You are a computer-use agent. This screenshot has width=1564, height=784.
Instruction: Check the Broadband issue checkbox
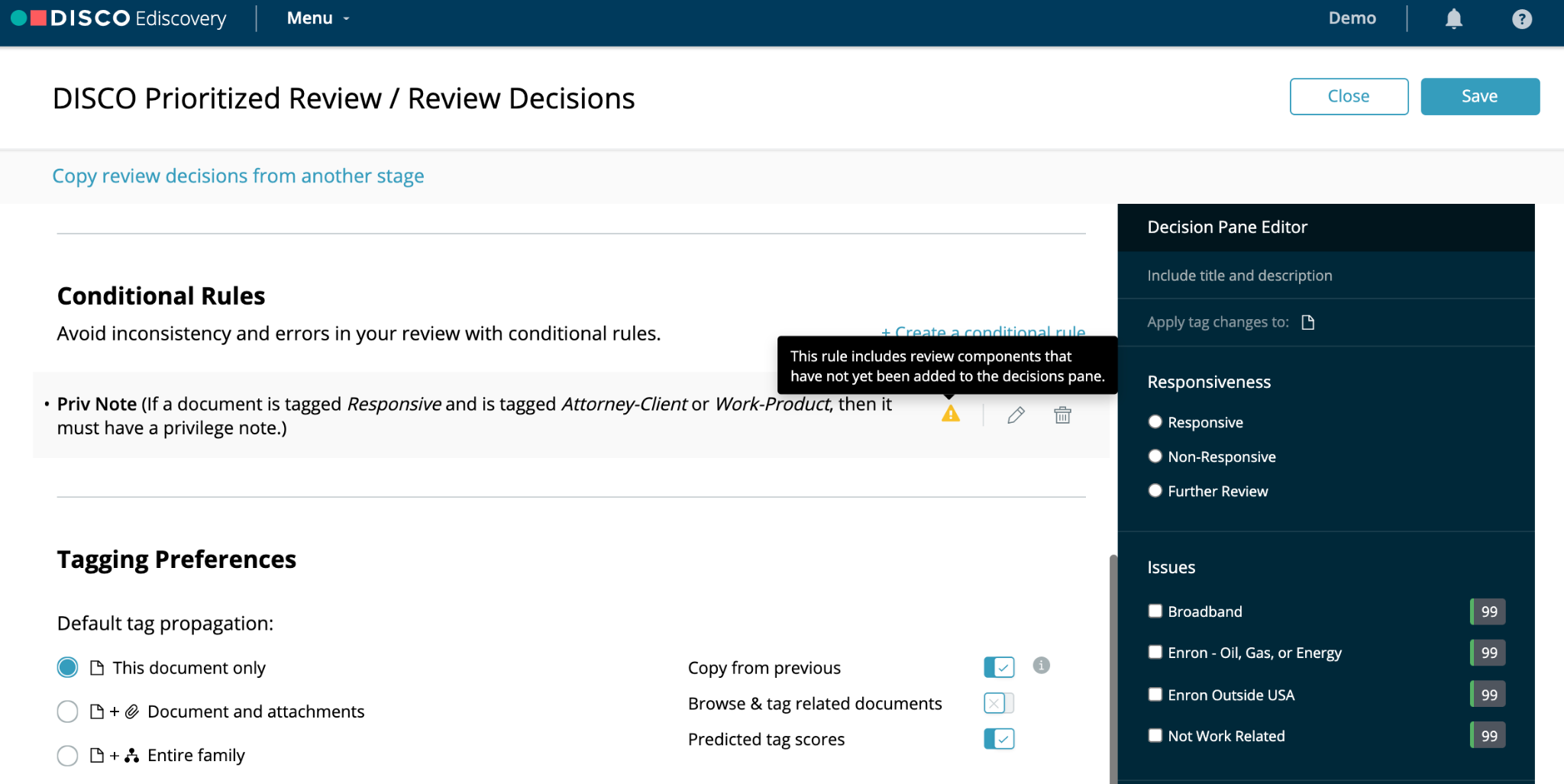point(1155,611)
